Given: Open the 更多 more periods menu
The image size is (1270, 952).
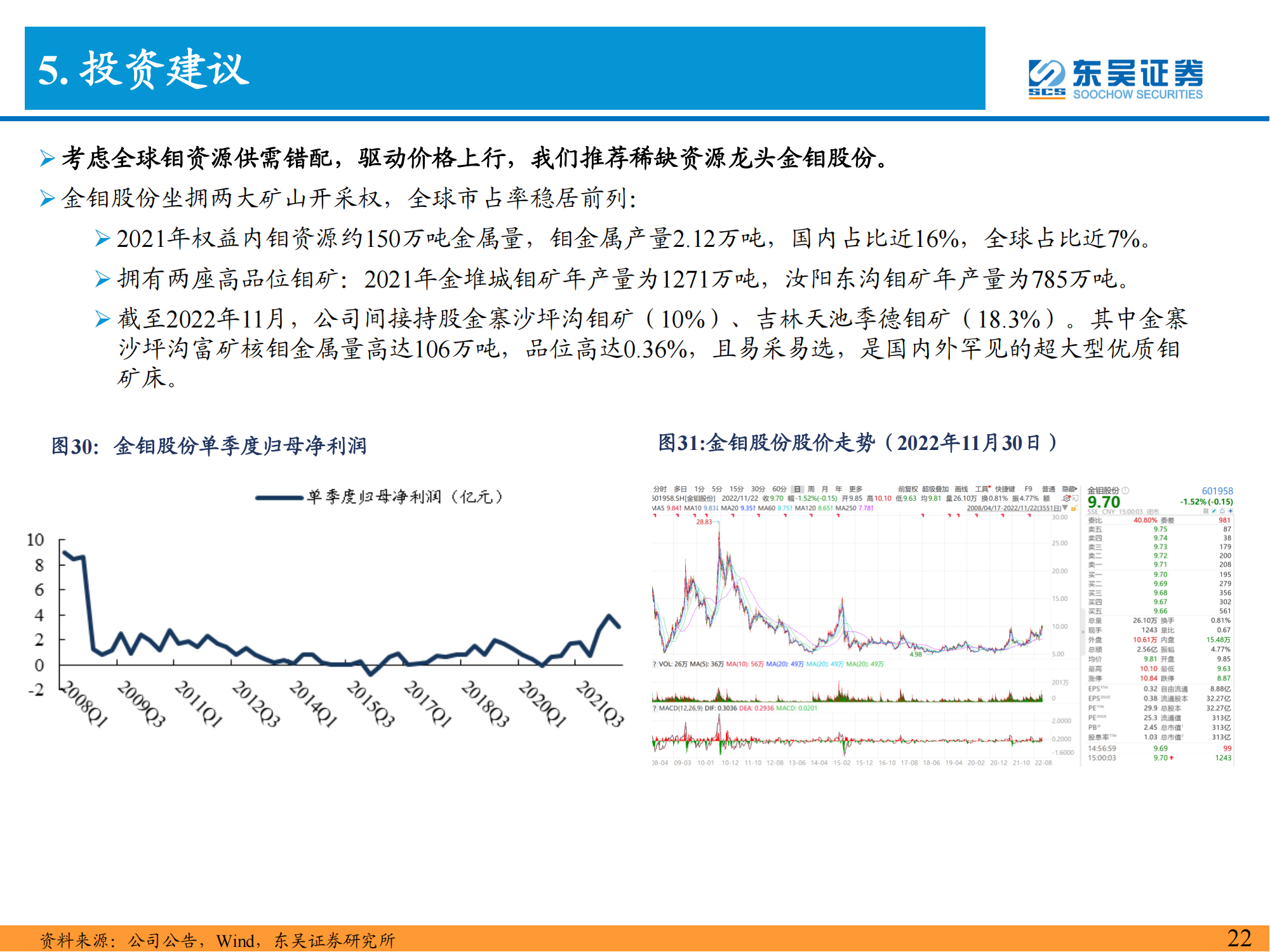Looking at the screenshot, I should click(856, 489).
